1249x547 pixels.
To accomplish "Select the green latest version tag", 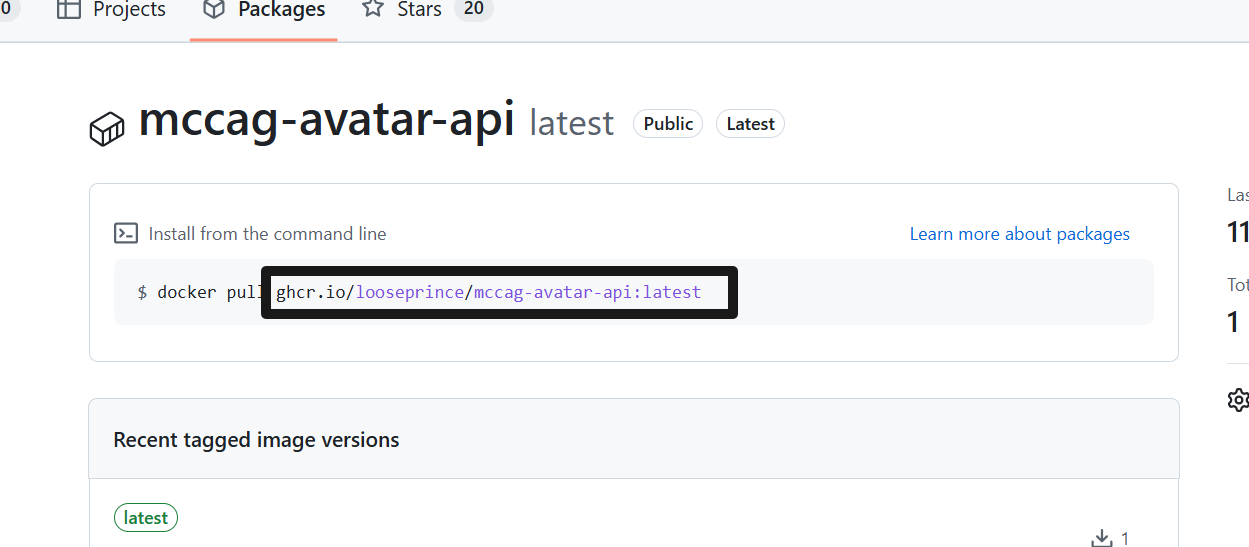I will (146, 518).
